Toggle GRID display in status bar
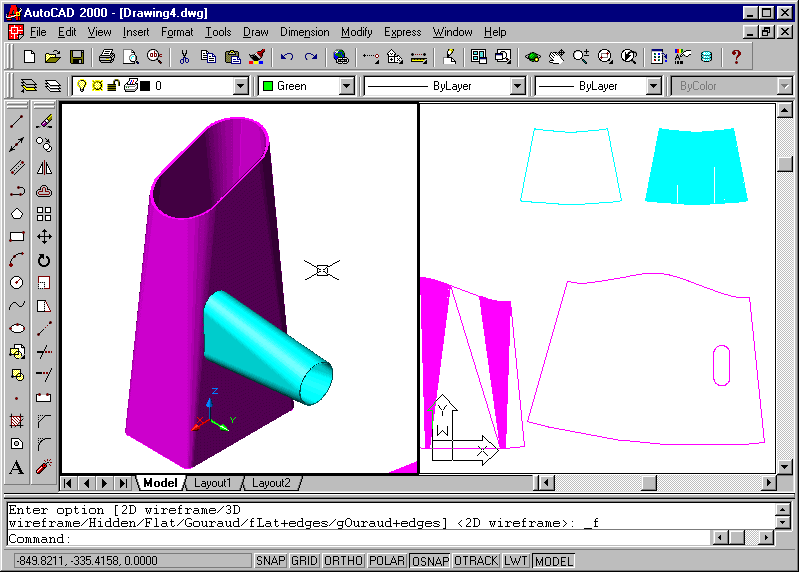The image size is (799, 572). 304,561
